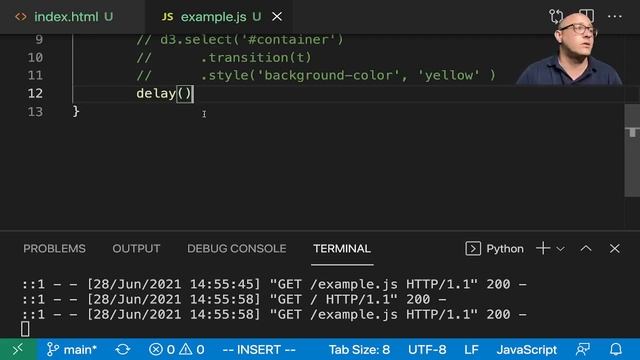
Task: Change file encoding UTF-8
Action: pyautogui.click(x=427, y=350)
